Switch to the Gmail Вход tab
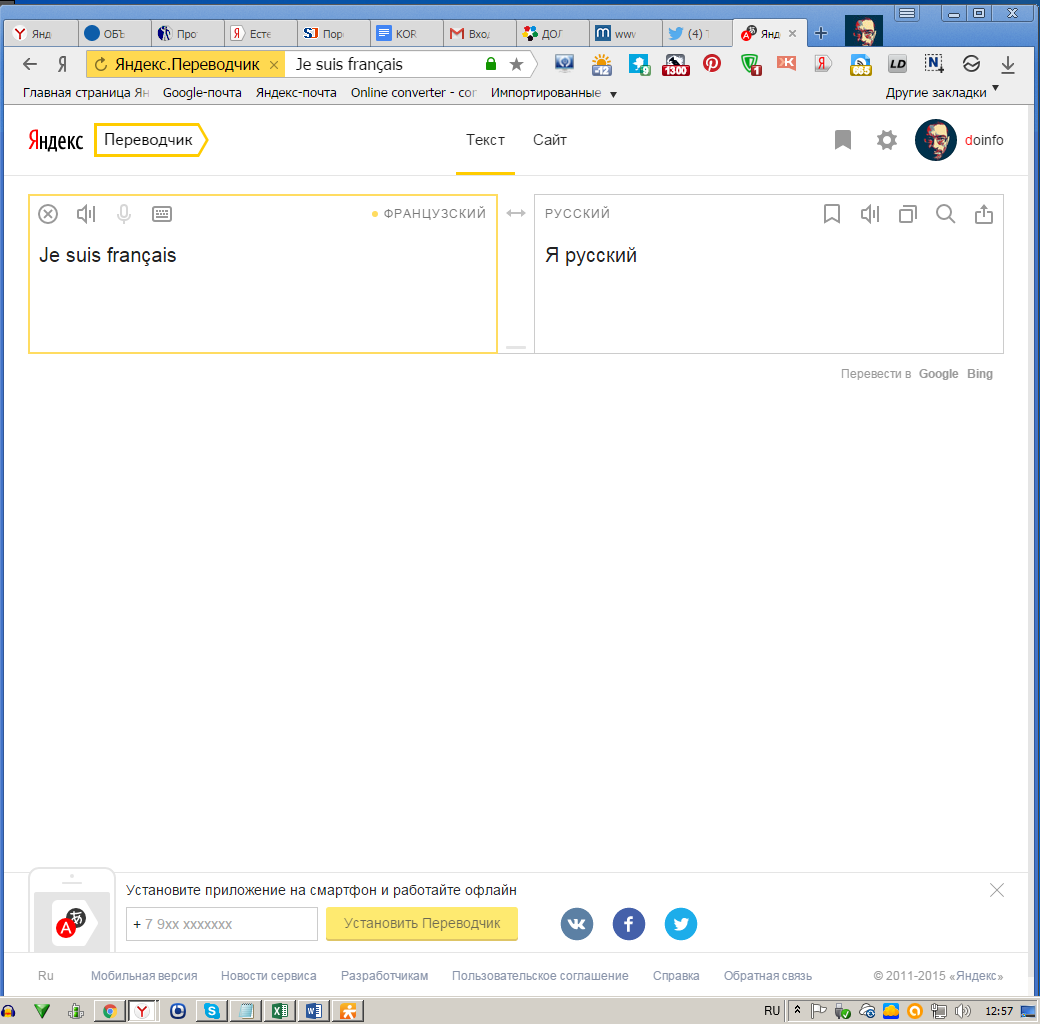This screenshot has width=1040, height=1024. pyautogui.click(x=478, y=33)
